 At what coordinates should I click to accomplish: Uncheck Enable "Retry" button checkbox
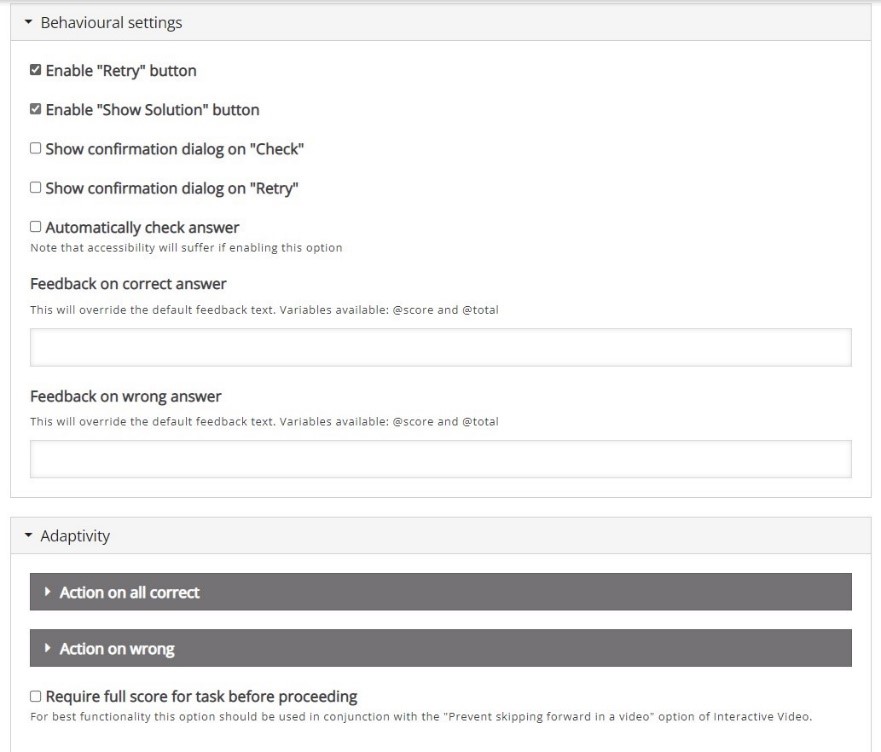pos(35,70)
